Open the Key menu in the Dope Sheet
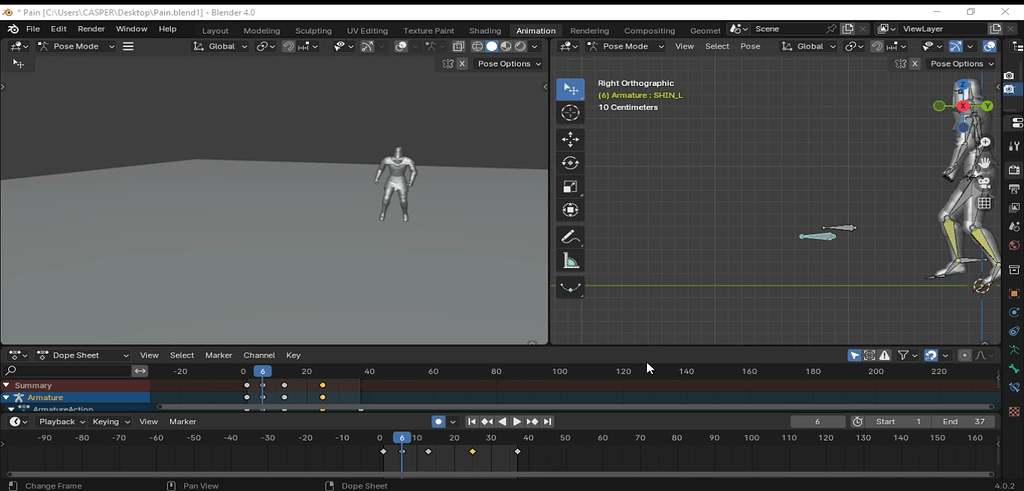This screenshot has width=1024, height=491. pyautogui.click(x=293, y=355)
